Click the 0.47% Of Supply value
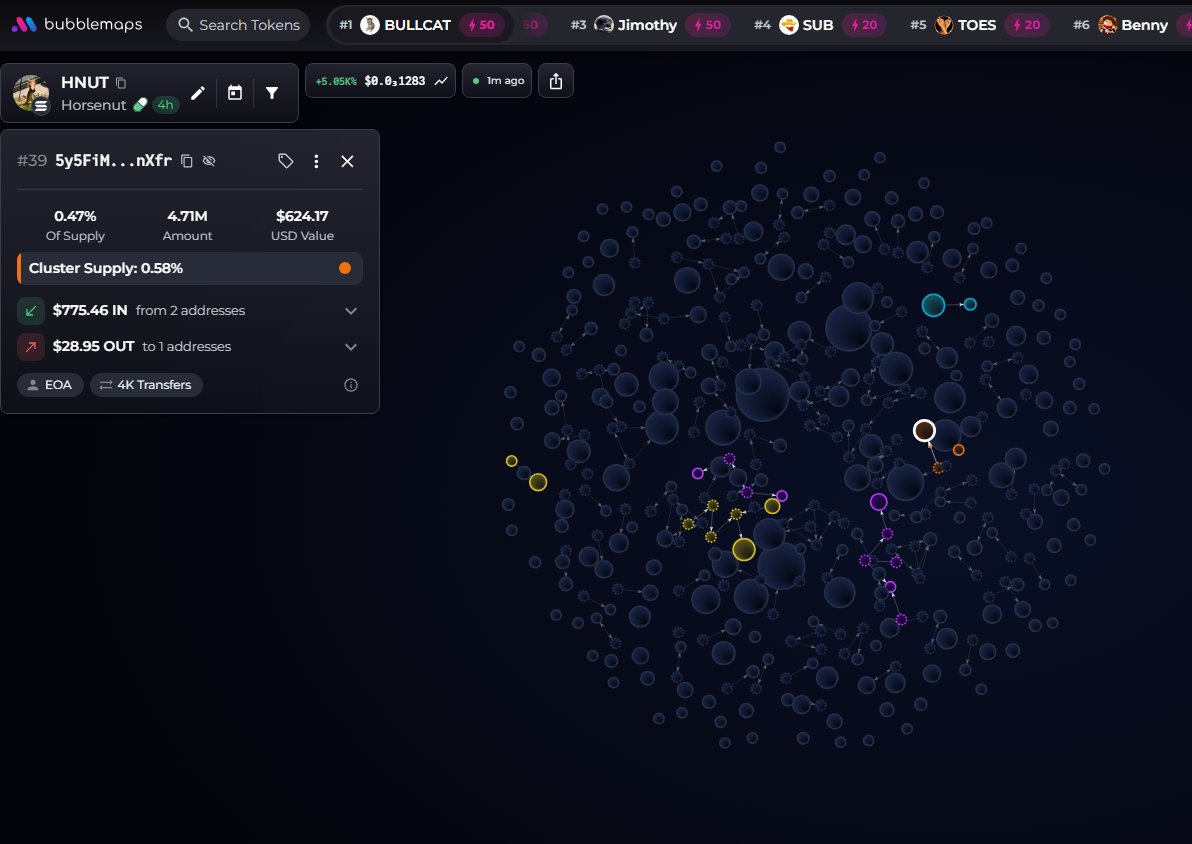This screenshot has height=844, width=1192. point(75,217)
